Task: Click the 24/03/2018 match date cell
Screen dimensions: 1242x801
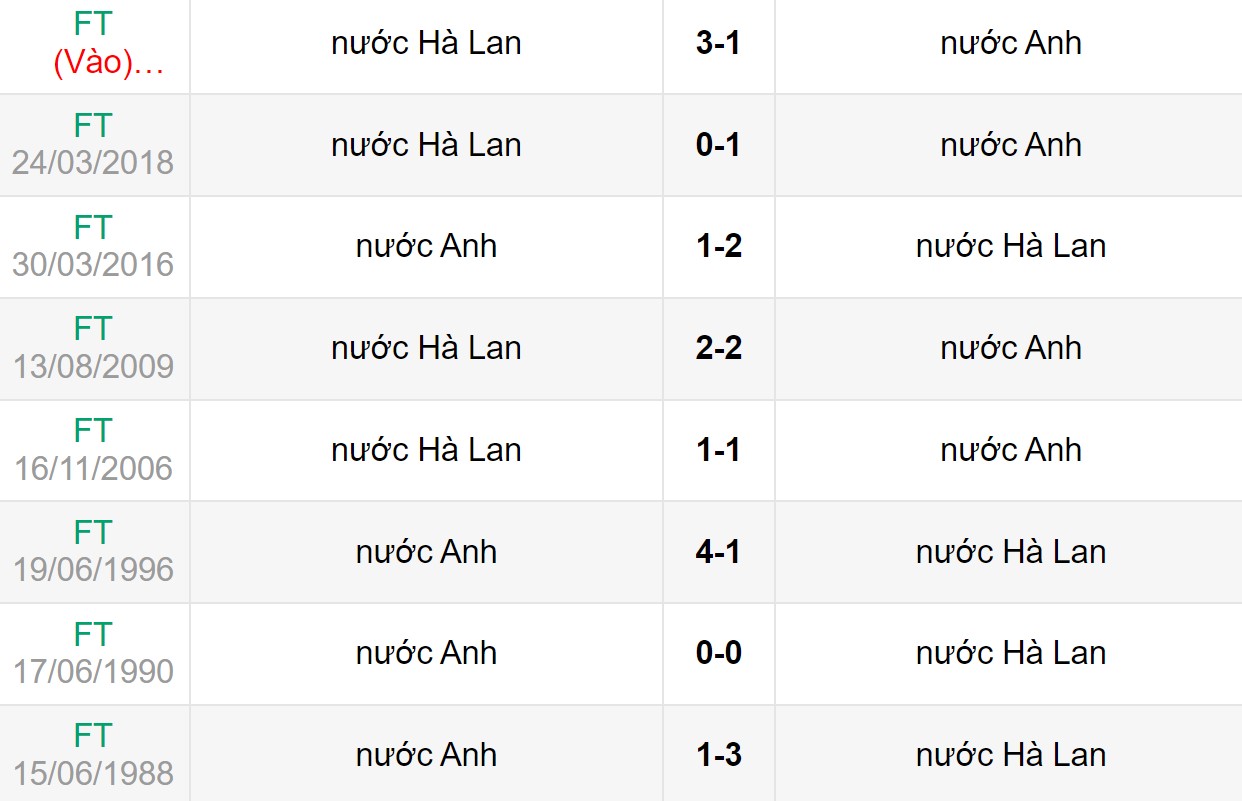Action: [93, 162]
